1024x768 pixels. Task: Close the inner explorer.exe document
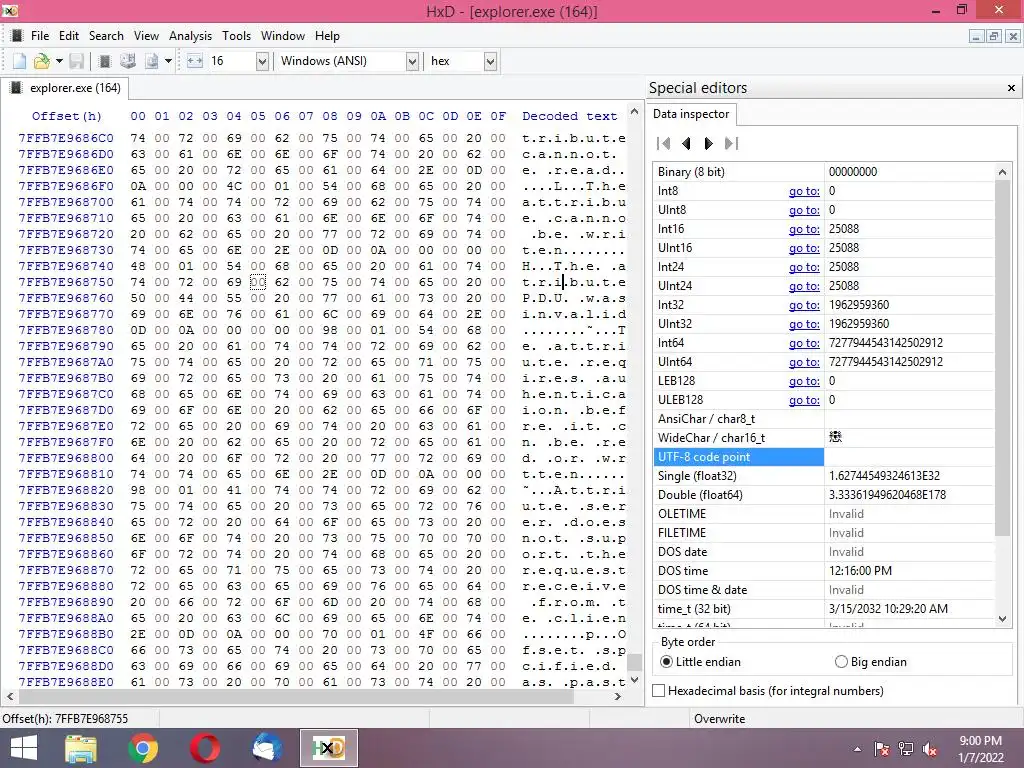(x=1012, y=37)
